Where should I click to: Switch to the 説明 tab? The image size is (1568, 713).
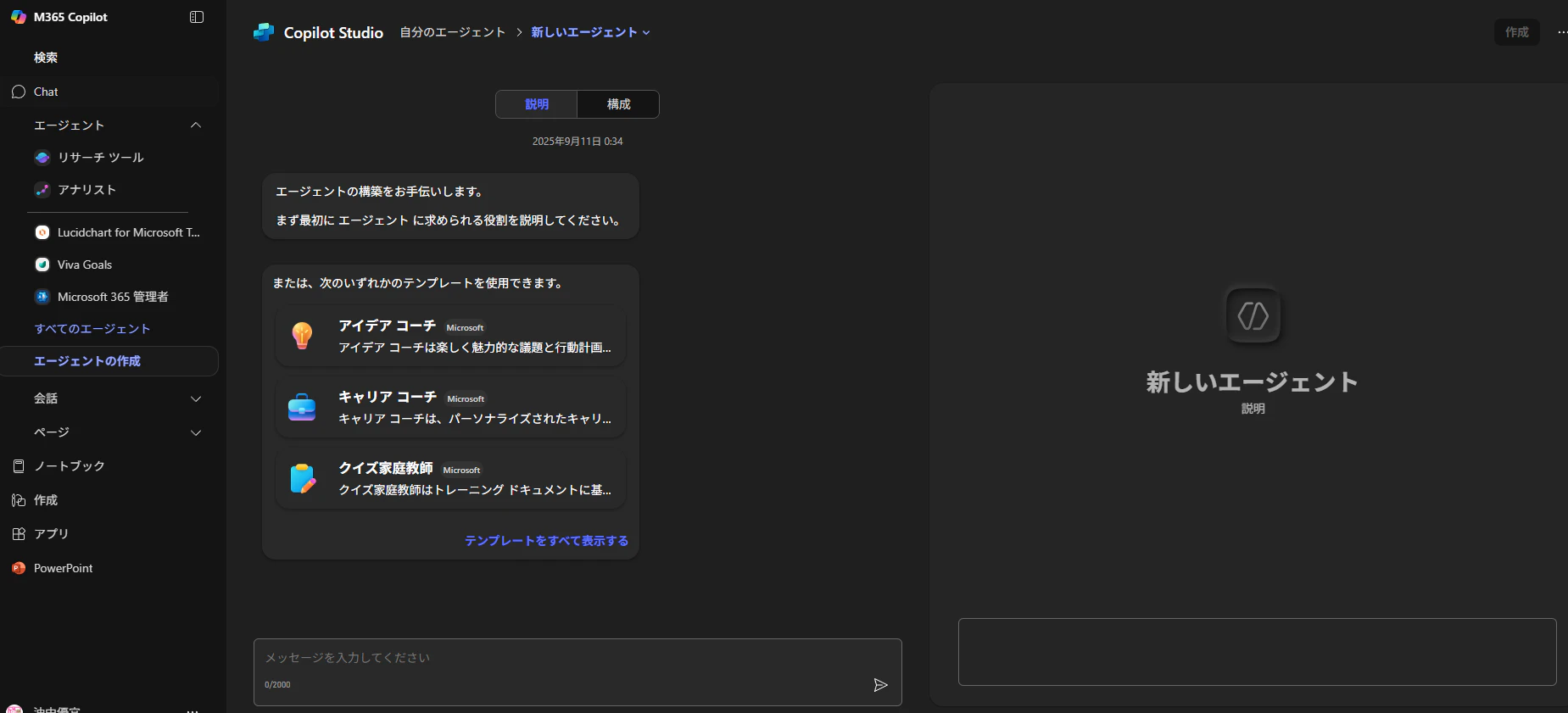(537, 104)
